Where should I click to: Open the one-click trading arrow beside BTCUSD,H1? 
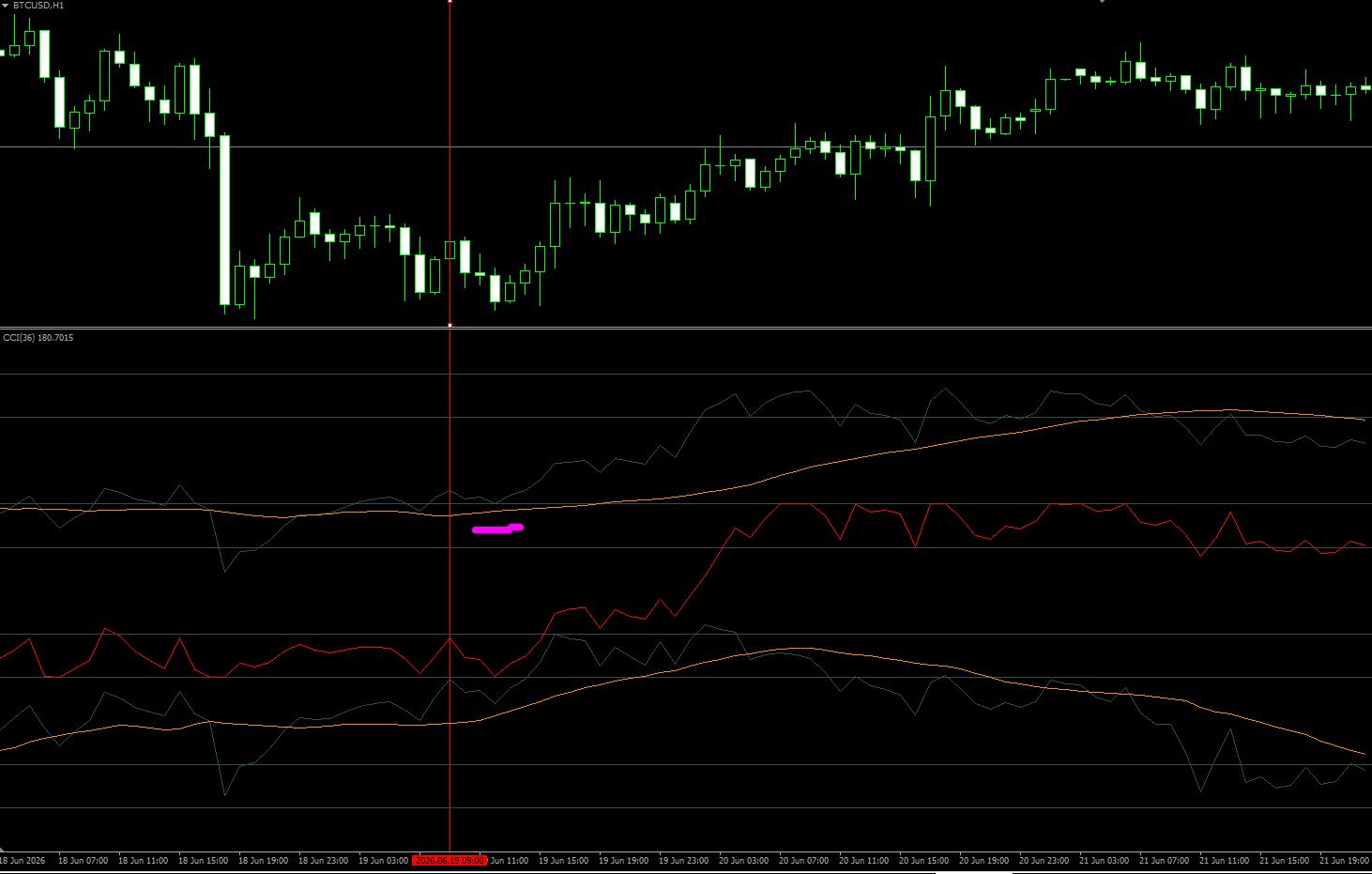point(6,6)
